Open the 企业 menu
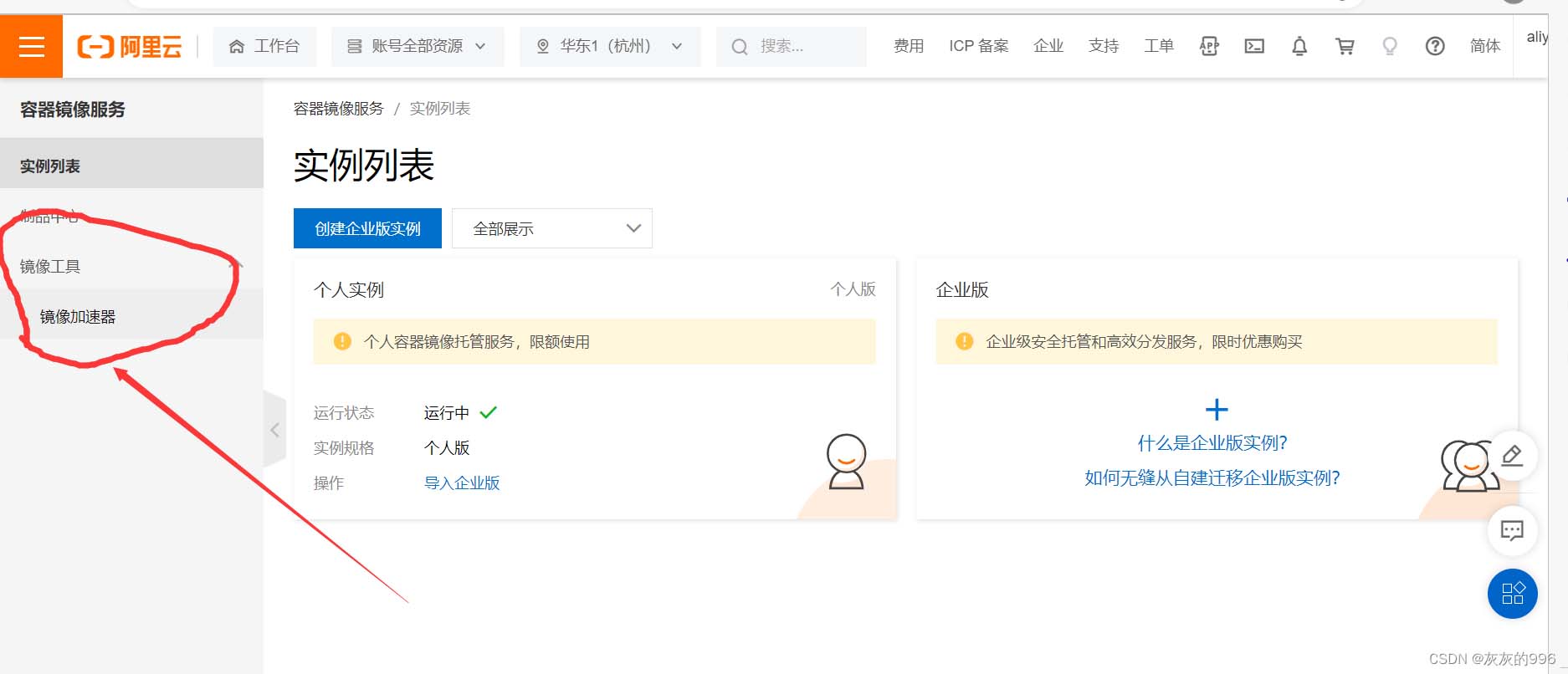This screenshot has height=674, width=1568. tap(1048, 46)
